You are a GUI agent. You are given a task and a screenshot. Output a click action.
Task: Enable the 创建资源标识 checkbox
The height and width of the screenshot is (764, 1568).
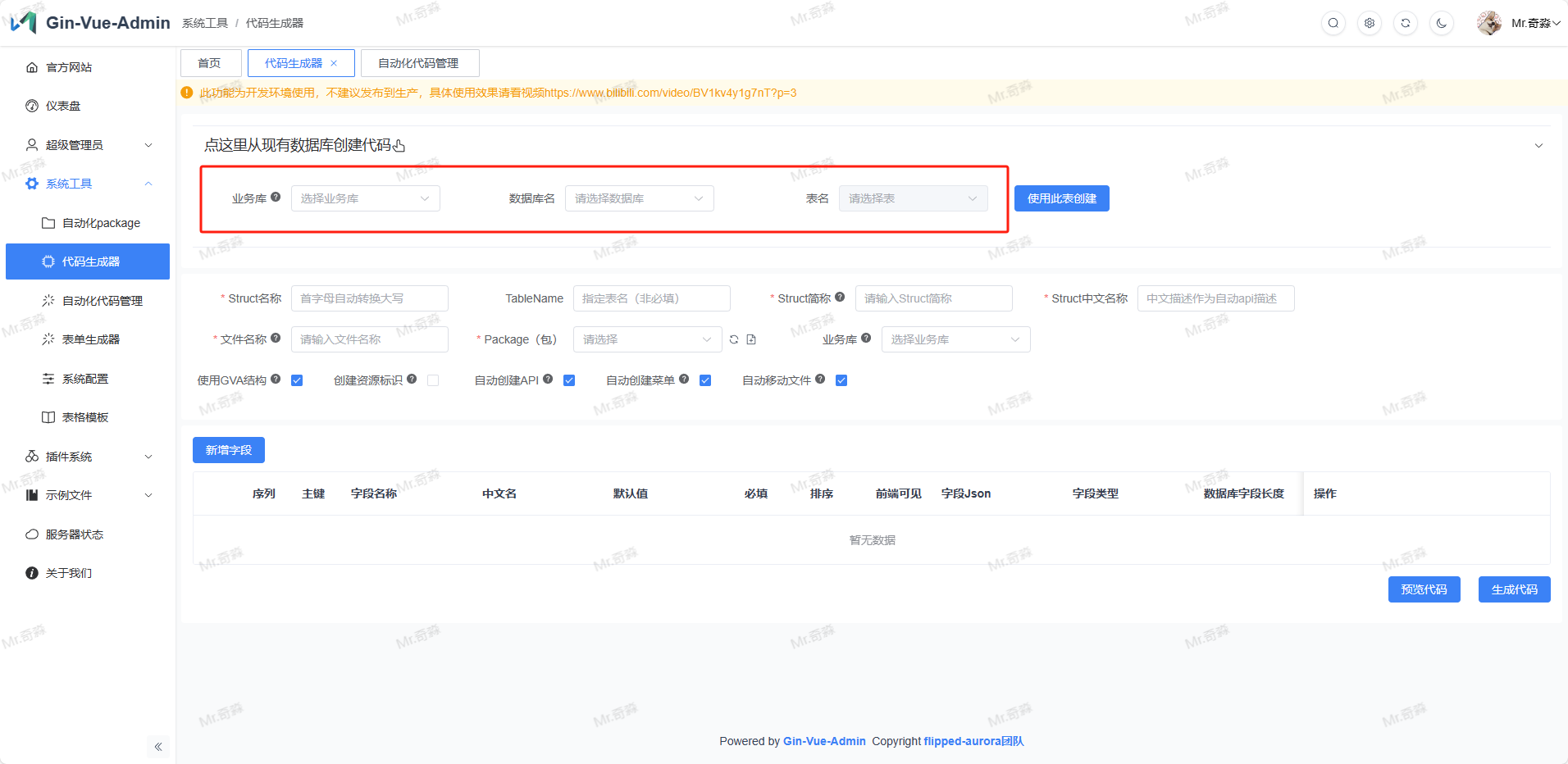click(x=433, y=380)
